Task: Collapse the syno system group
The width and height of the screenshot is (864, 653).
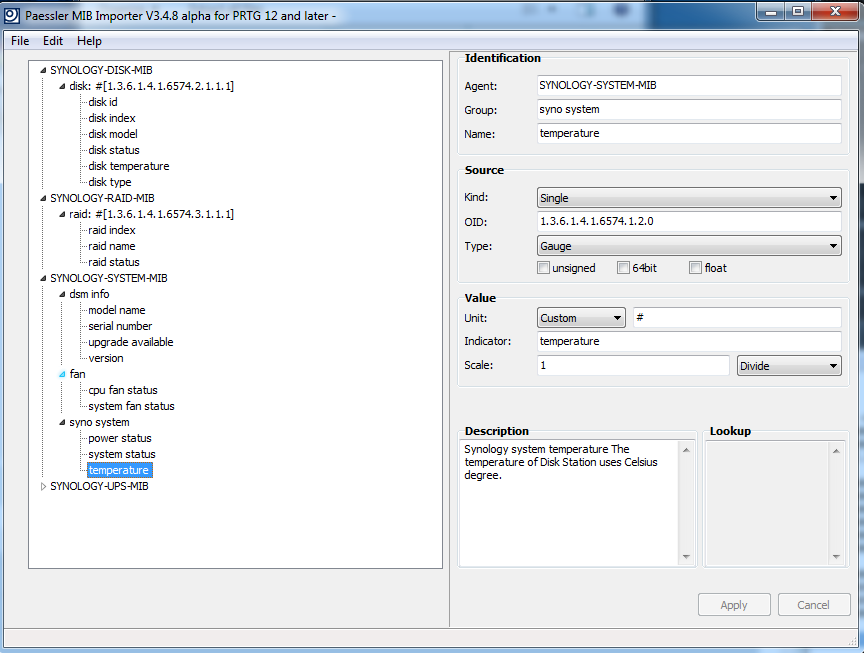Action: (62, 422)
